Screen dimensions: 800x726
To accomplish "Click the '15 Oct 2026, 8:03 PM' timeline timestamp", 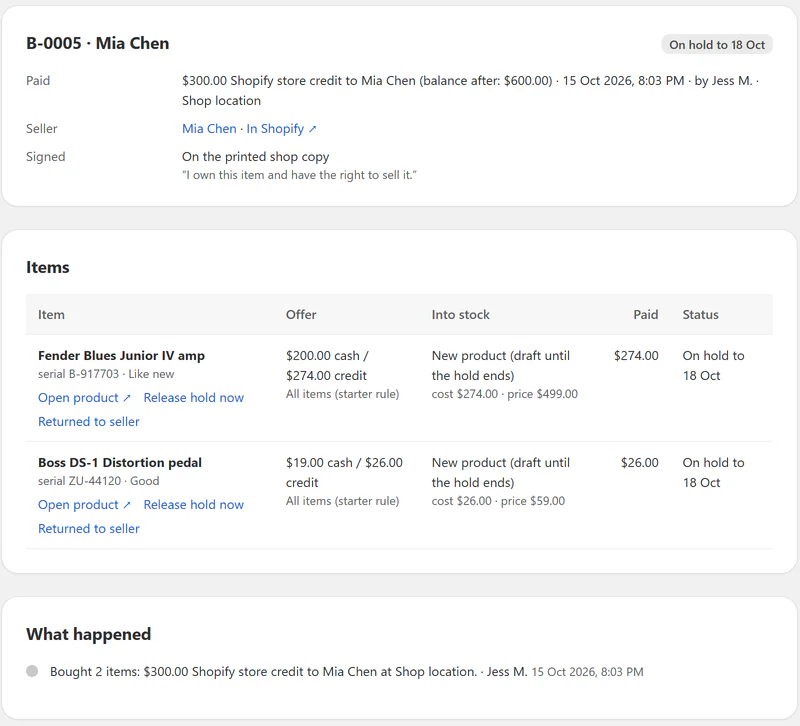I will (x=587, y=672).
